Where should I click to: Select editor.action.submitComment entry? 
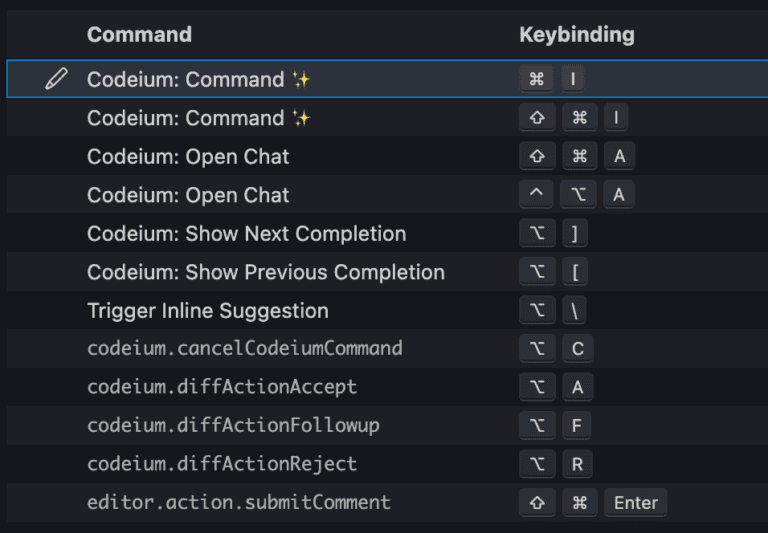point(387,503)
